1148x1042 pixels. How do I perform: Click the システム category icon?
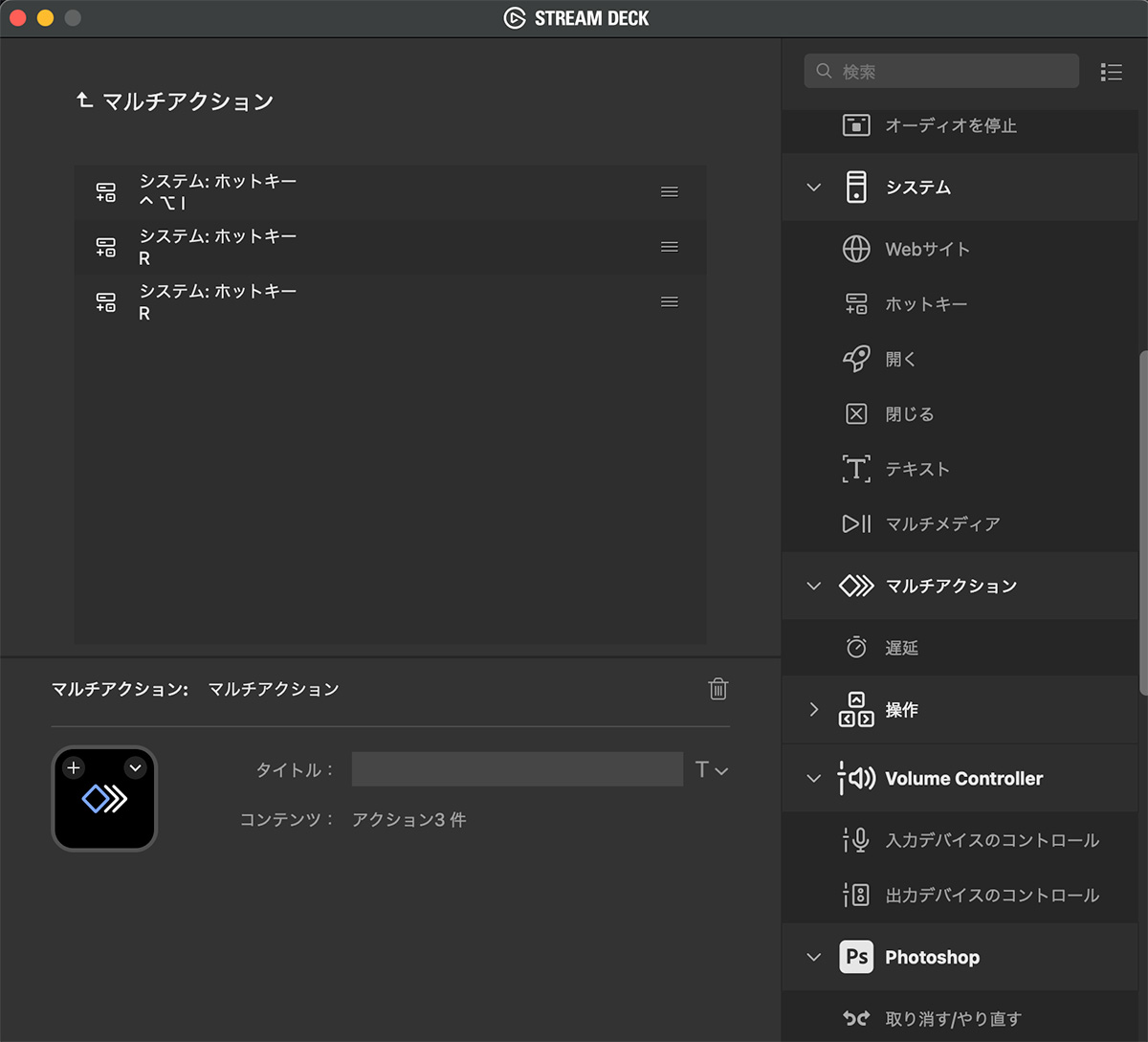point(856,188)
